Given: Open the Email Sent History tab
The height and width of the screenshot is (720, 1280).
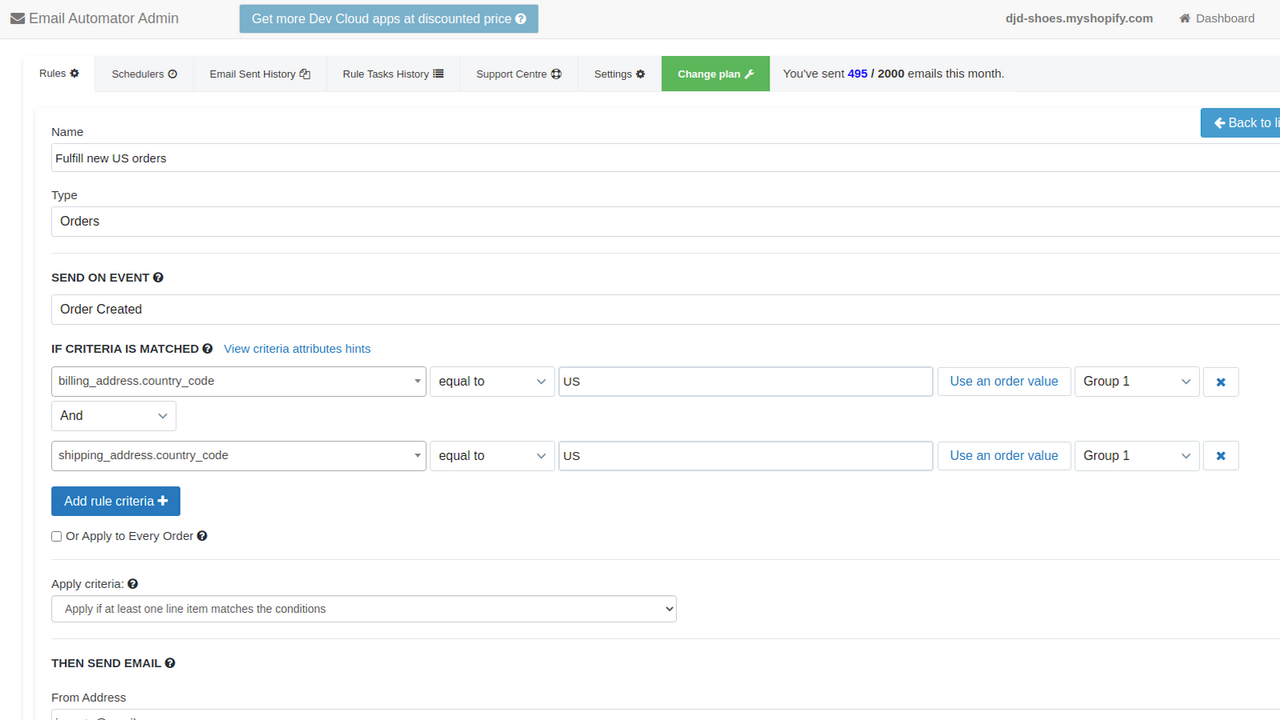Looking at the screenshot, I should (260, 74).
